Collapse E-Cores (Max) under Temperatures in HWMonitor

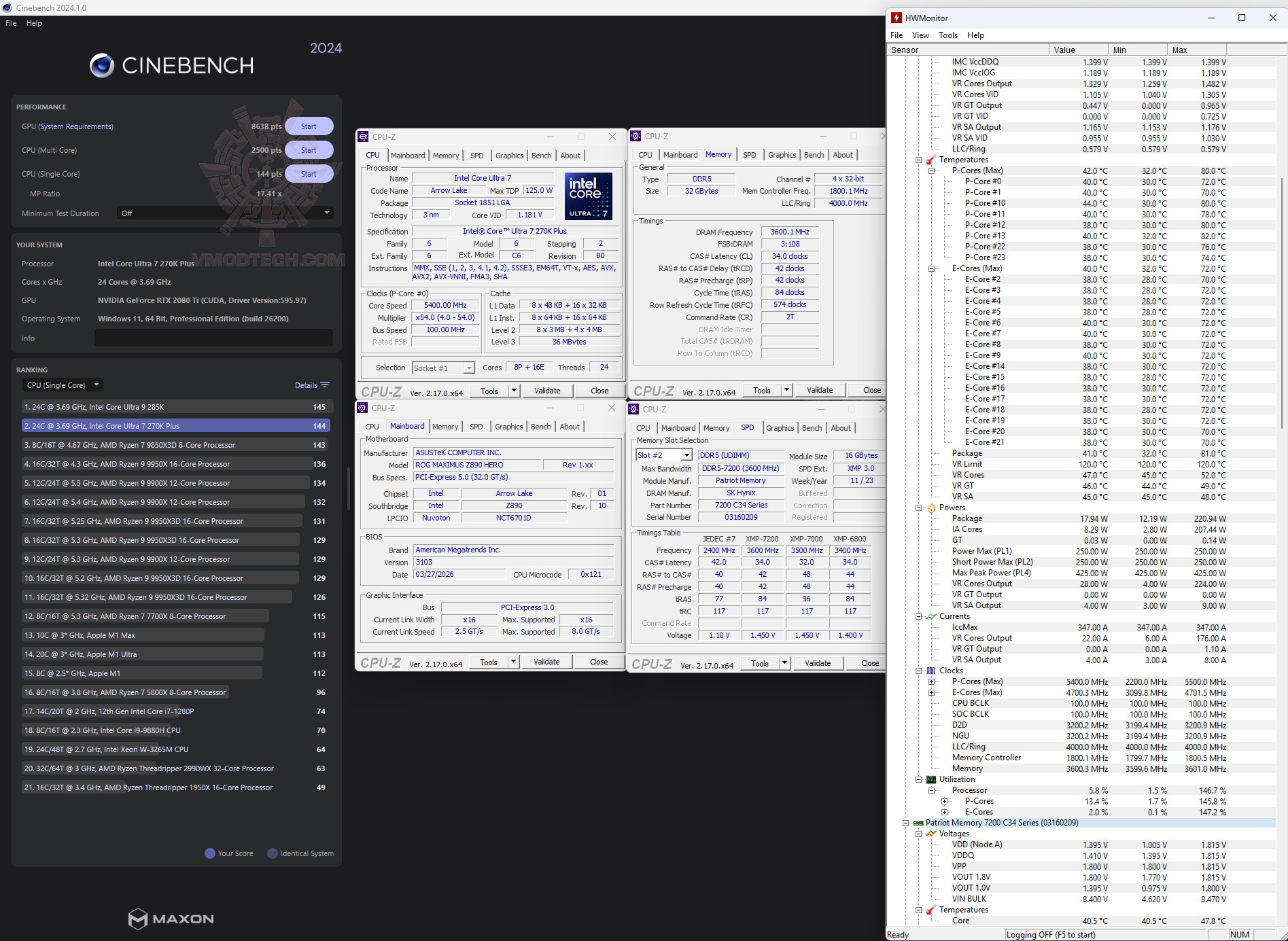click(x=931, y=268)
